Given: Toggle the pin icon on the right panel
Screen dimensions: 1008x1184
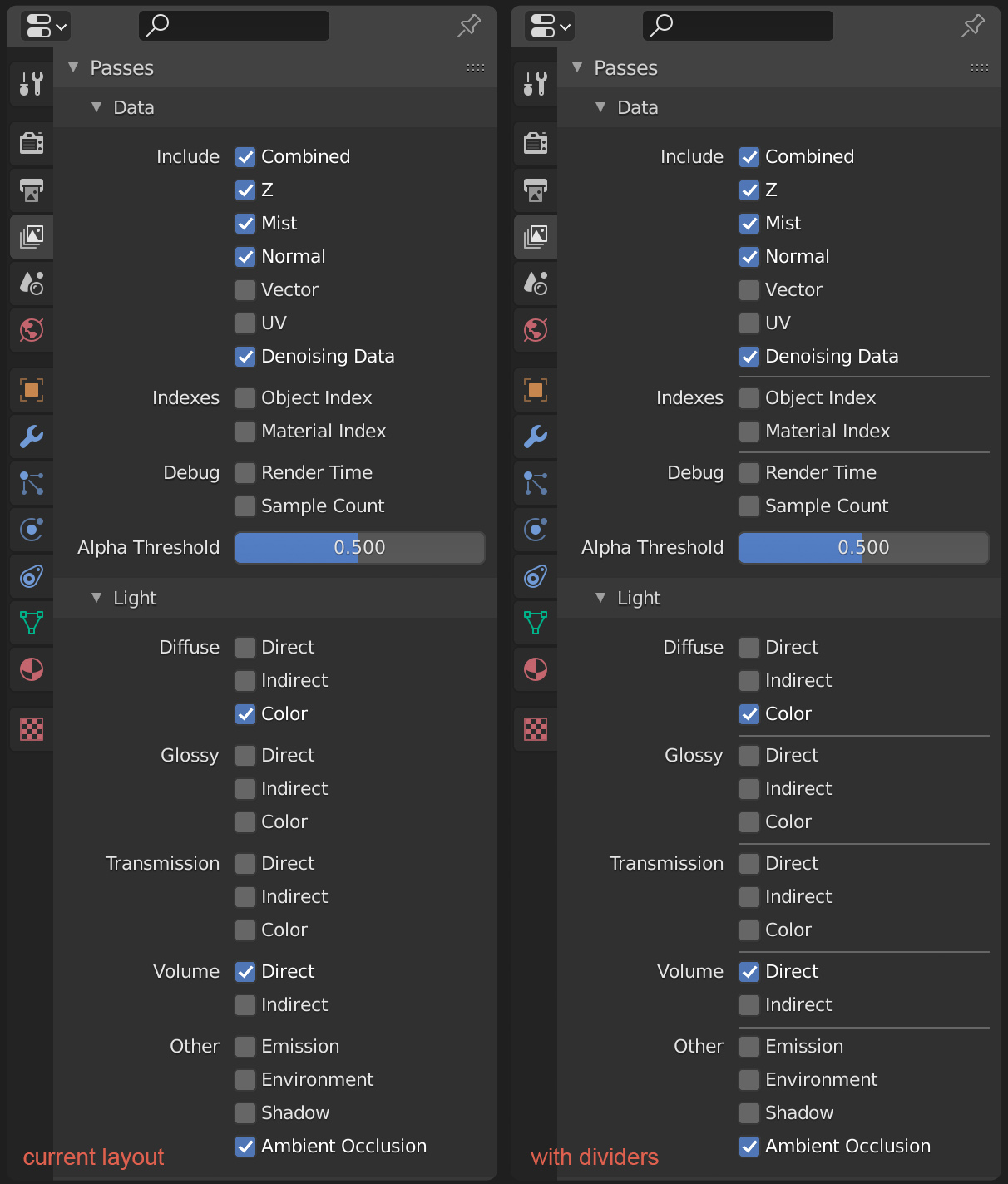Looking at the screenshot, I should coord(972,26).
